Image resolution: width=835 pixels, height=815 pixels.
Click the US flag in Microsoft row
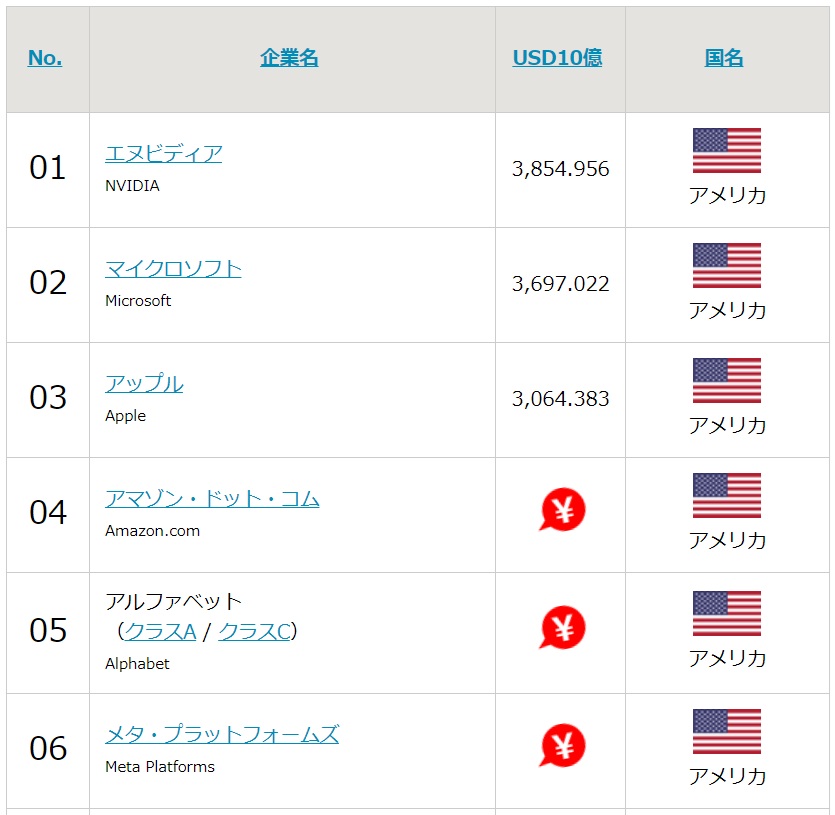(726, 266)
